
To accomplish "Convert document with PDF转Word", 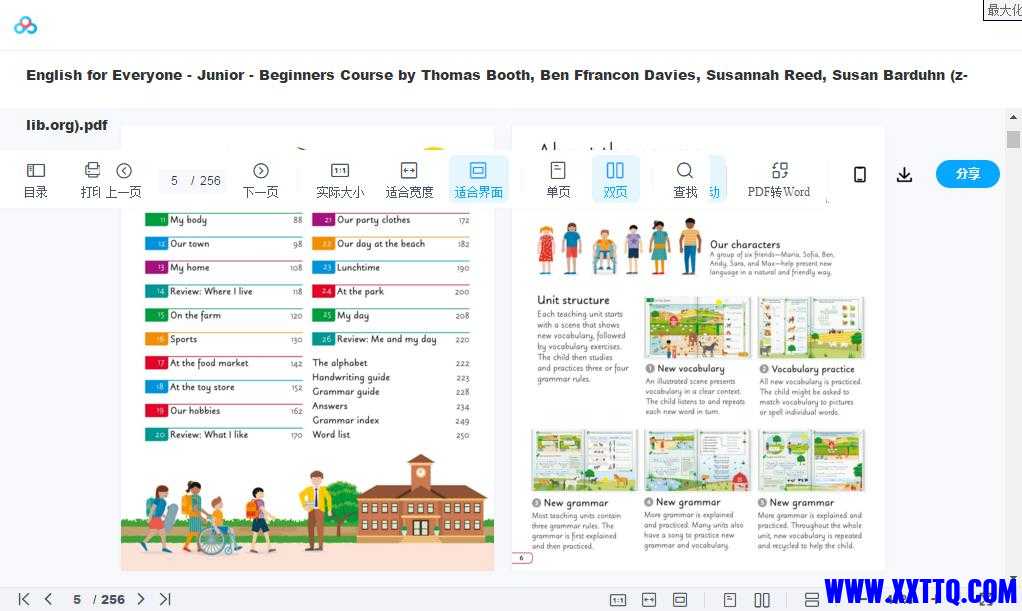I will tap(779, 180).
